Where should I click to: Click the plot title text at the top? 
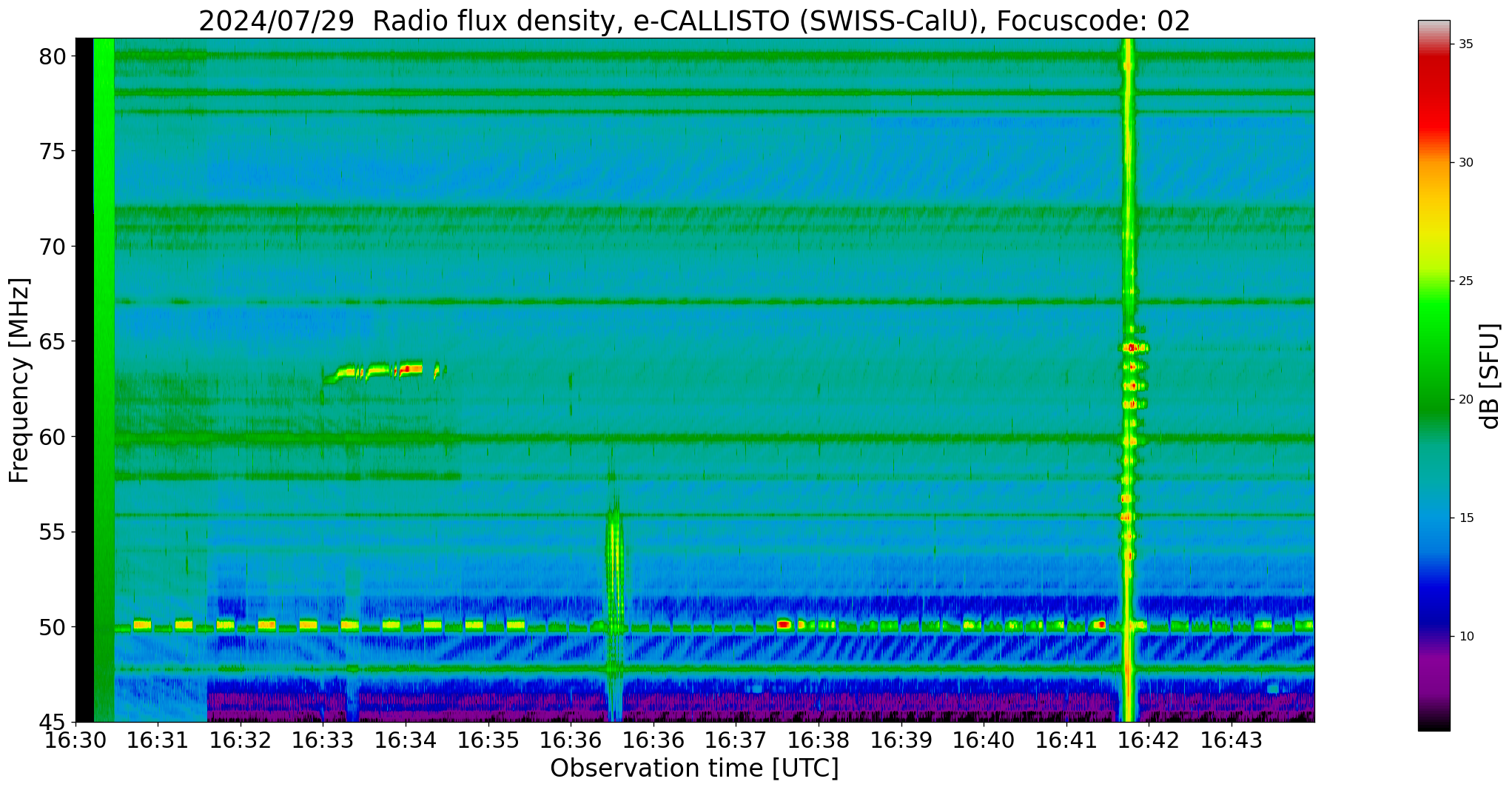[694, 21]
